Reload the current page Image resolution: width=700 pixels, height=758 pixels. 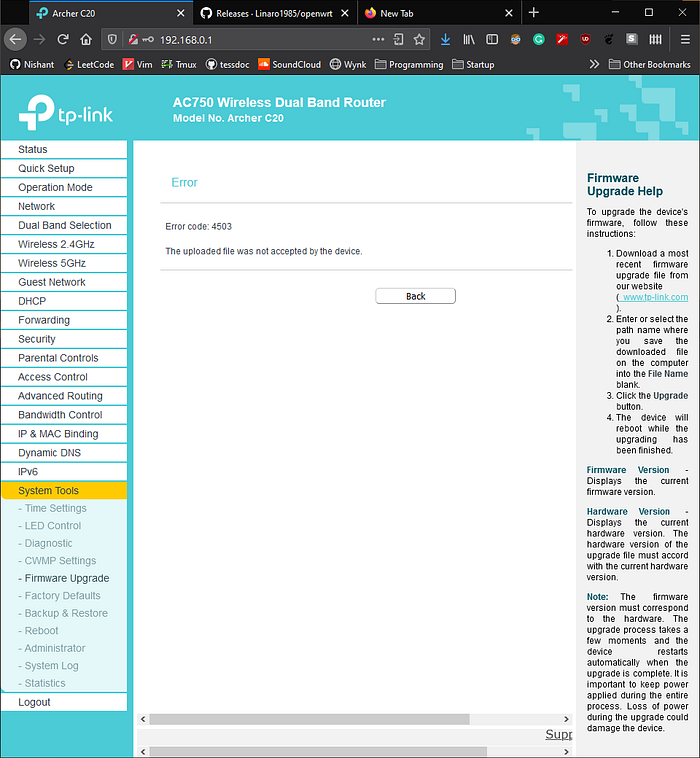pos(63,40)
